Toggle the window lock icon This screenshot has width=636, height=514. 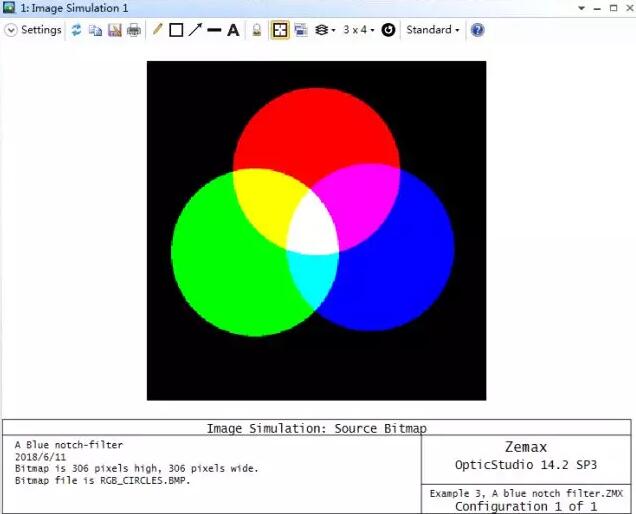tap(256, 30)
